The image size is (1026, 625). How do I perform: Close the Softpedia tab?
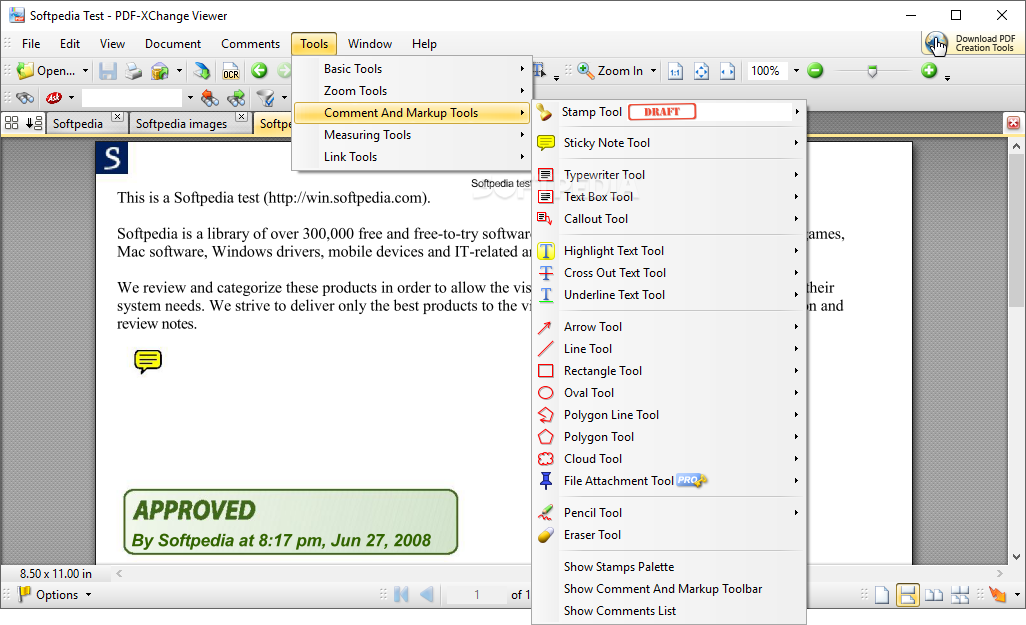tap(117, 116)
